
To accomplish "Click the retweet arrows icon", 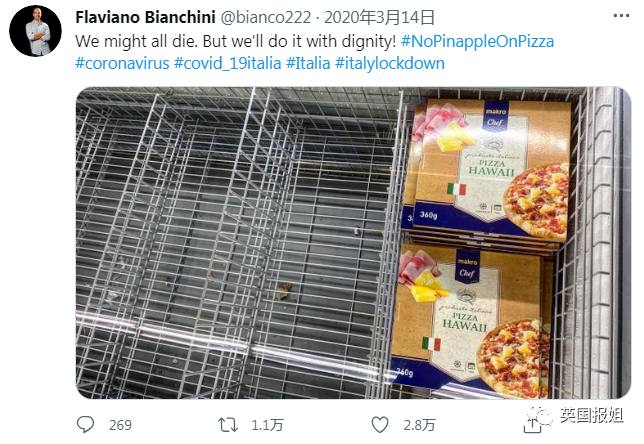I will pyautogui.click(x=228, y=425).
